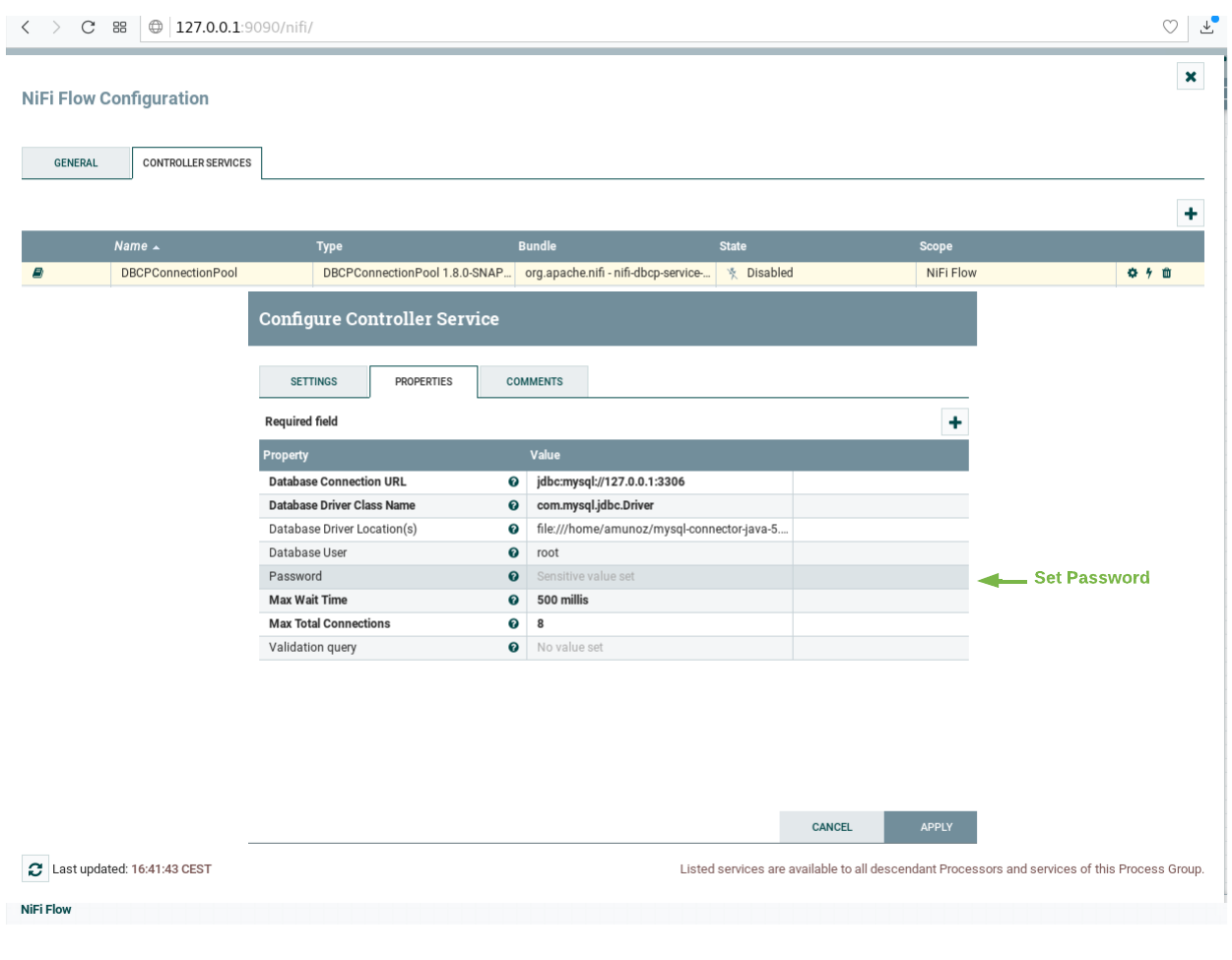Show help for Max Wait Time property

pyautogui.click(x=513, y=601)
